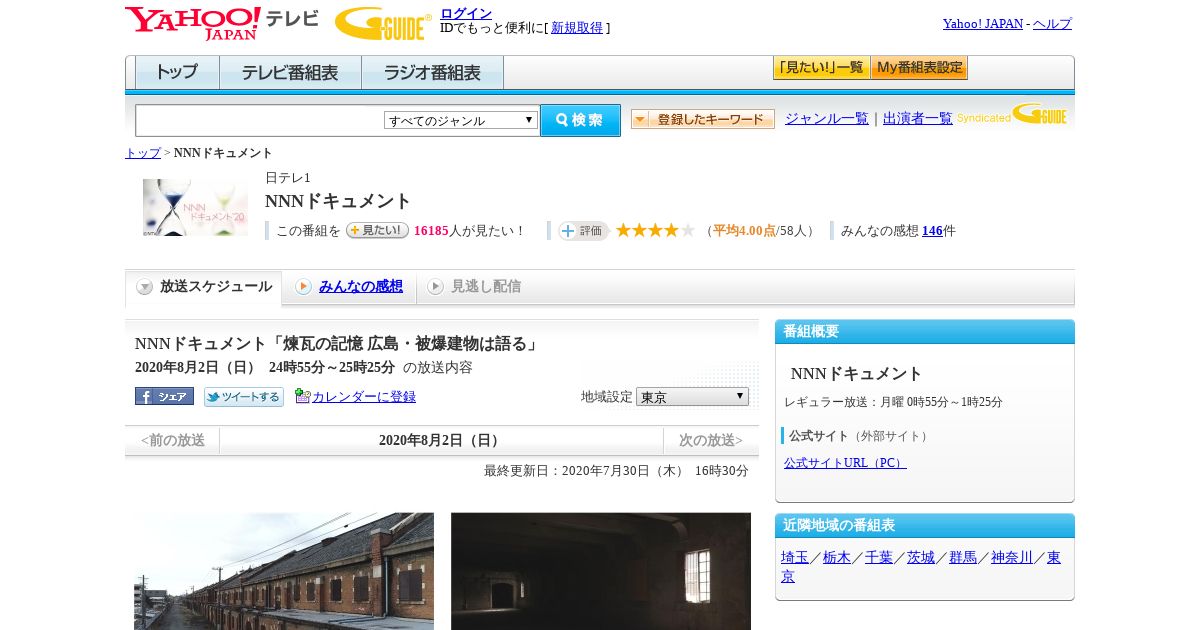
Task: Open 公式サイトURL（PC） link
Action: pos(845,463)
